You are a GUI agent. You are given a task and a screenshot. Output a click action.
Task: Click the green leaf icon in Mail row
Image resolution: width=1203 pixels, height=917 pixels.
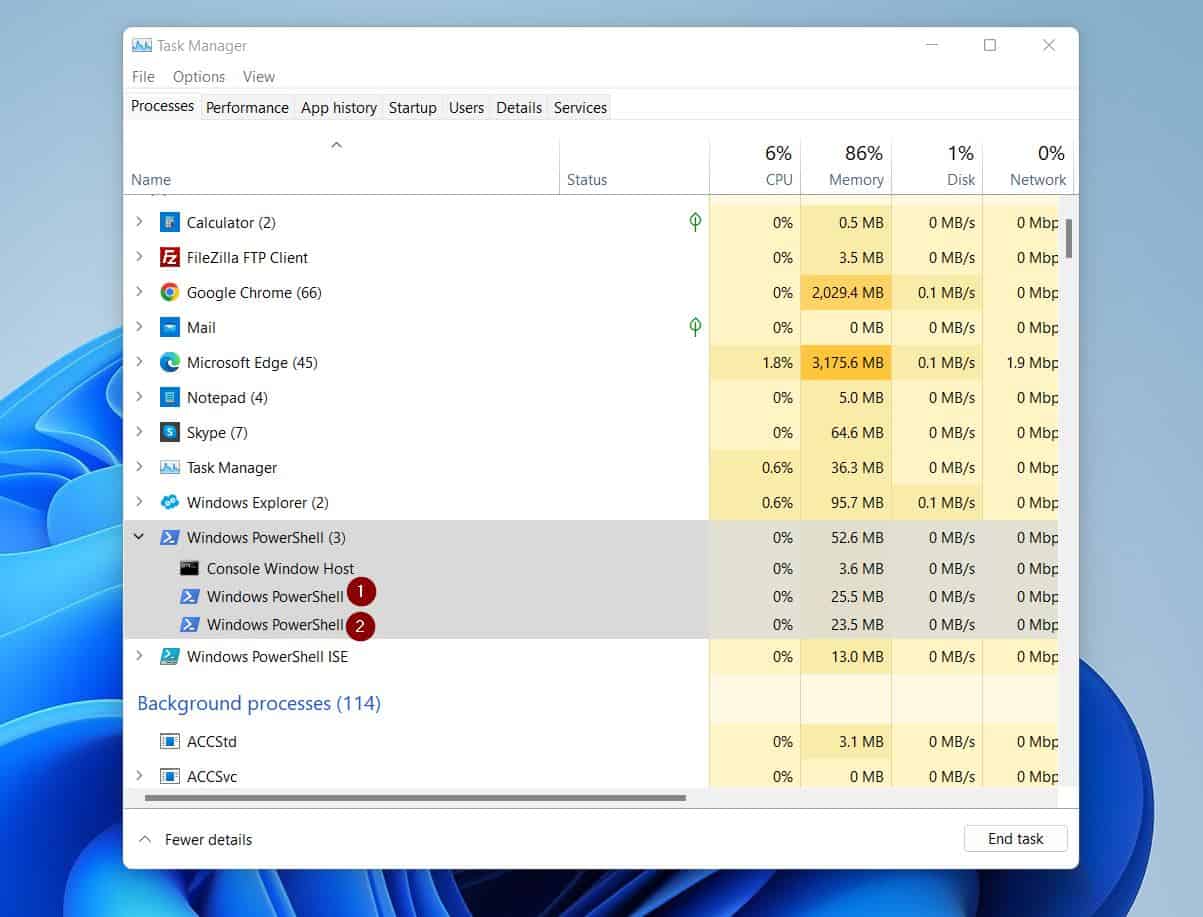[695, 326]
